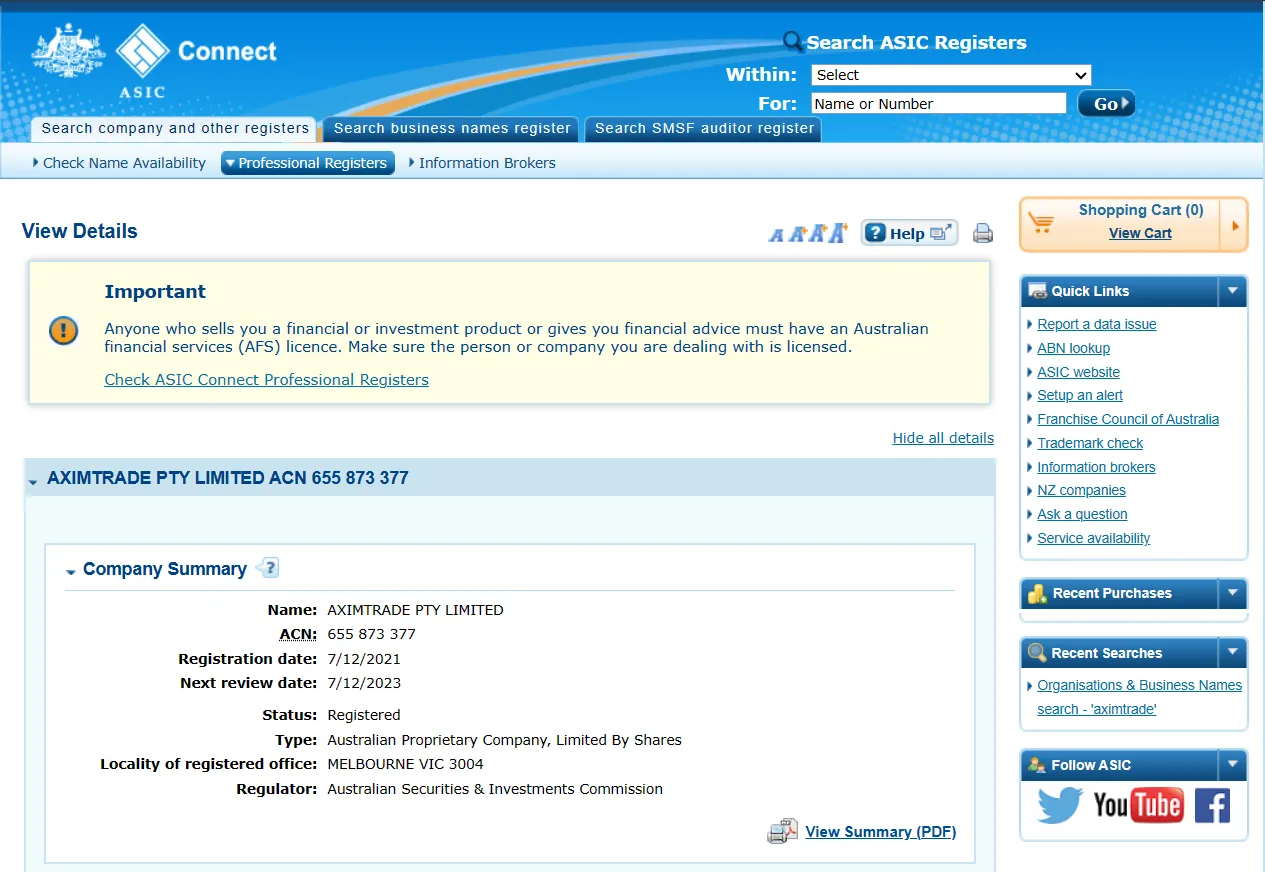Collapse the Recent Purchases panel

(1232, 593)
